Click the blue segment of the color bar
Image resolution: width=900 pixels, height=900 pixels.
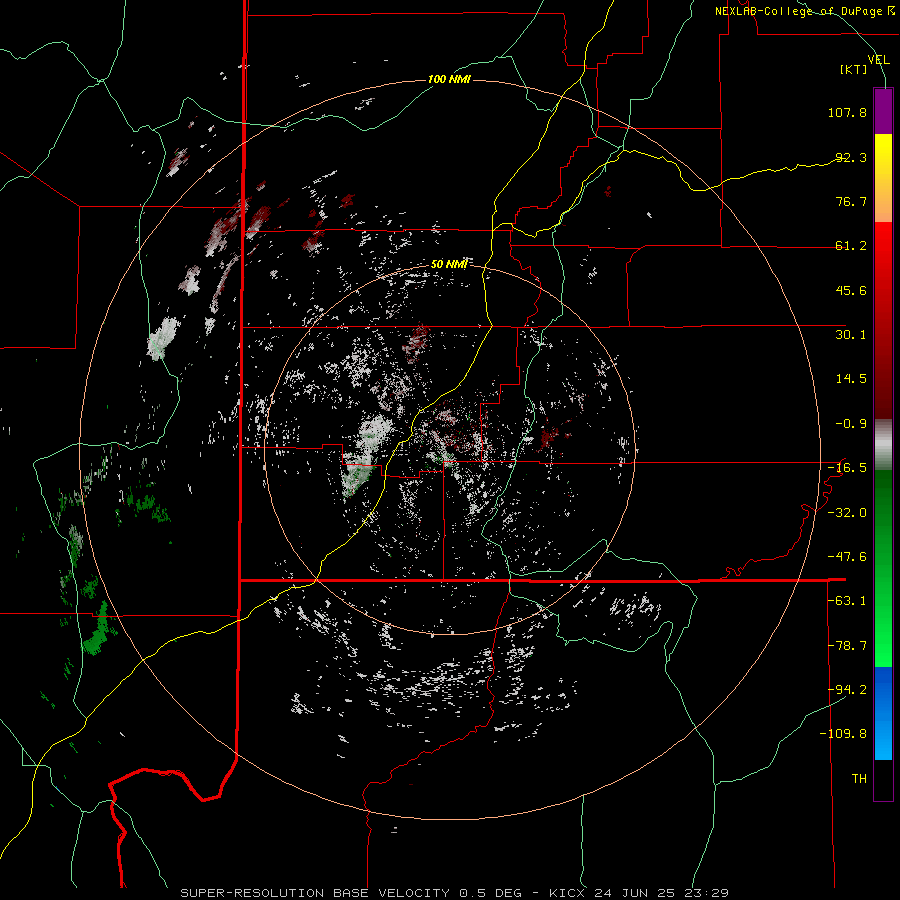883,713
